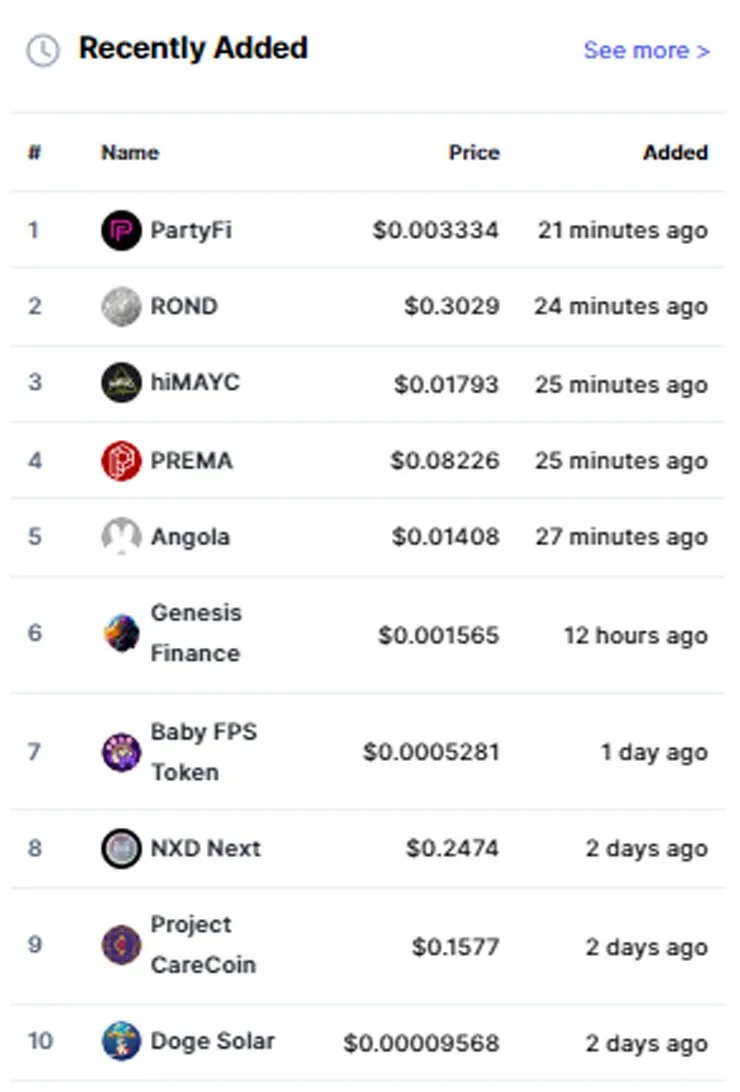Open the Genesis Finance name link
The width and height of the screenshot is (740, 1092).
[196, 633]
